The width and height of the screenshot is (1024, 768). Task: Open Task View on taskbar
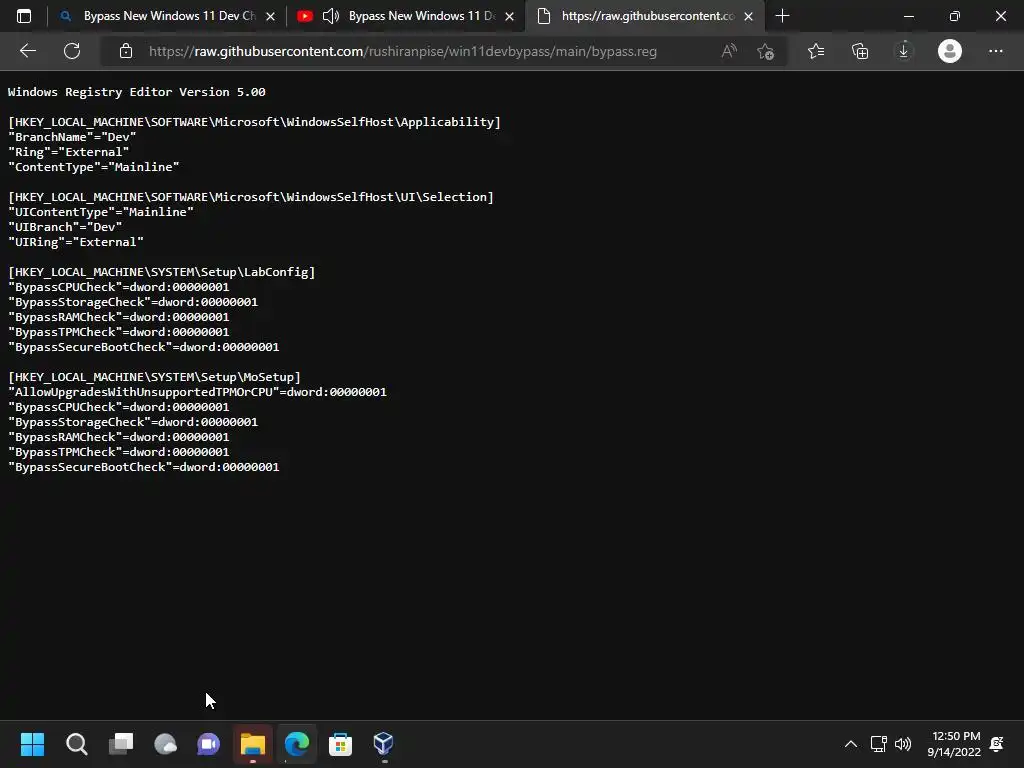(121, 744)
